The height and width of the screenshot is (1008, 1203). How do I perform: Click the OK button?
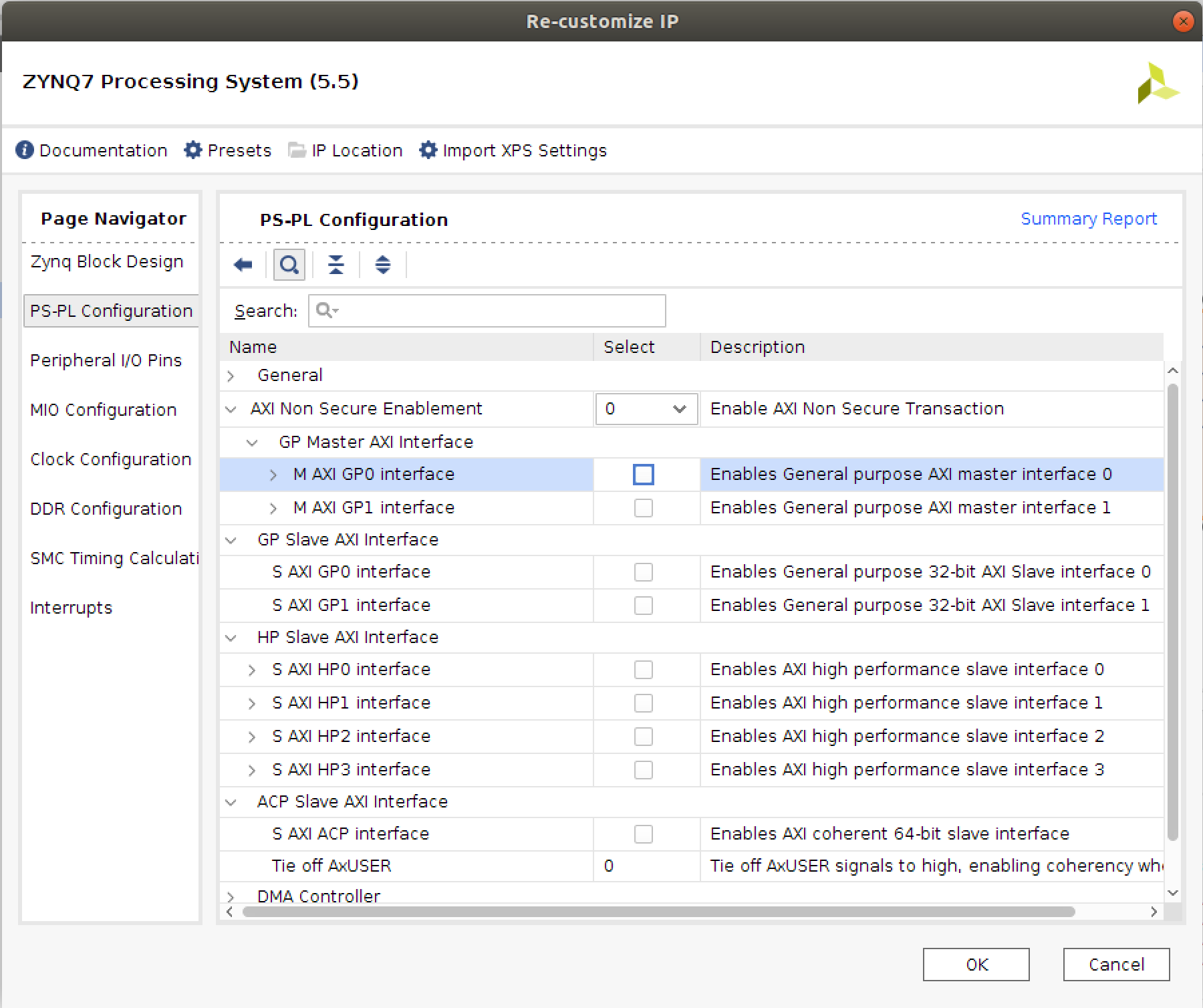pos(976,965)
